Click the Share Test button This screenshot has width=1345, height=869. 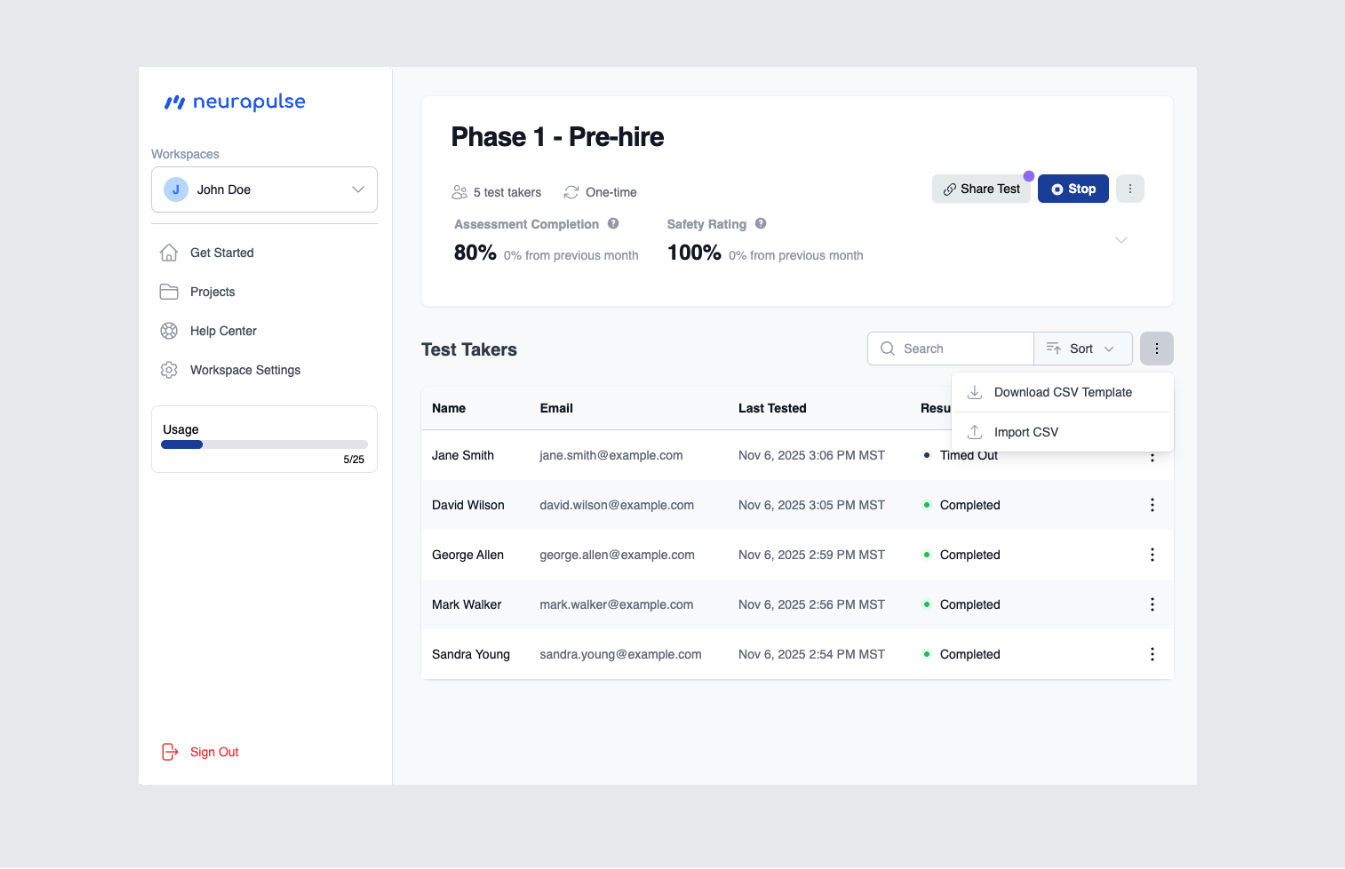[981, 188]
